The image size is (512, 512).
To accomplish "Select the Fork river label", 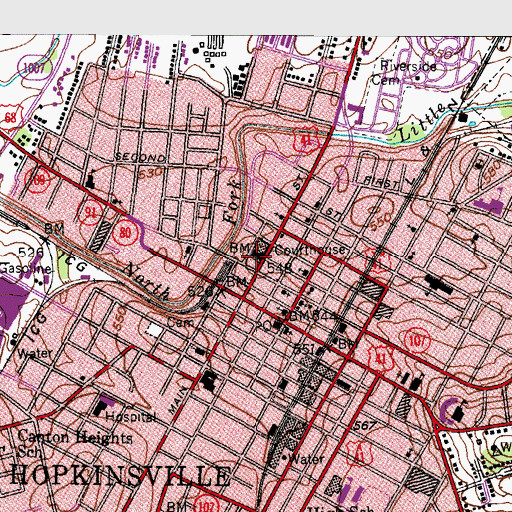I will [x=232, y=202].
